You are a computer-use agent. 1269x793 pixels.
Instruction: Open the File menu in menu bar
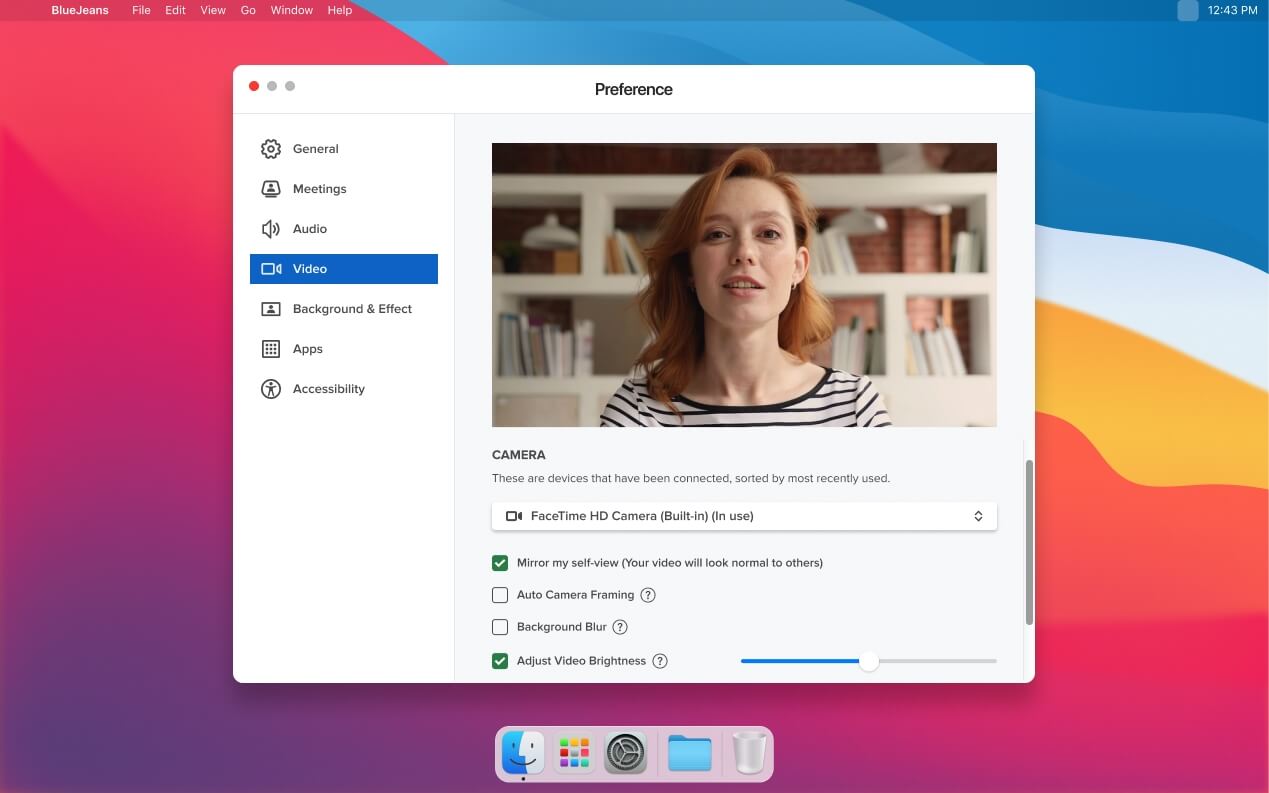[x=141, y=10]
